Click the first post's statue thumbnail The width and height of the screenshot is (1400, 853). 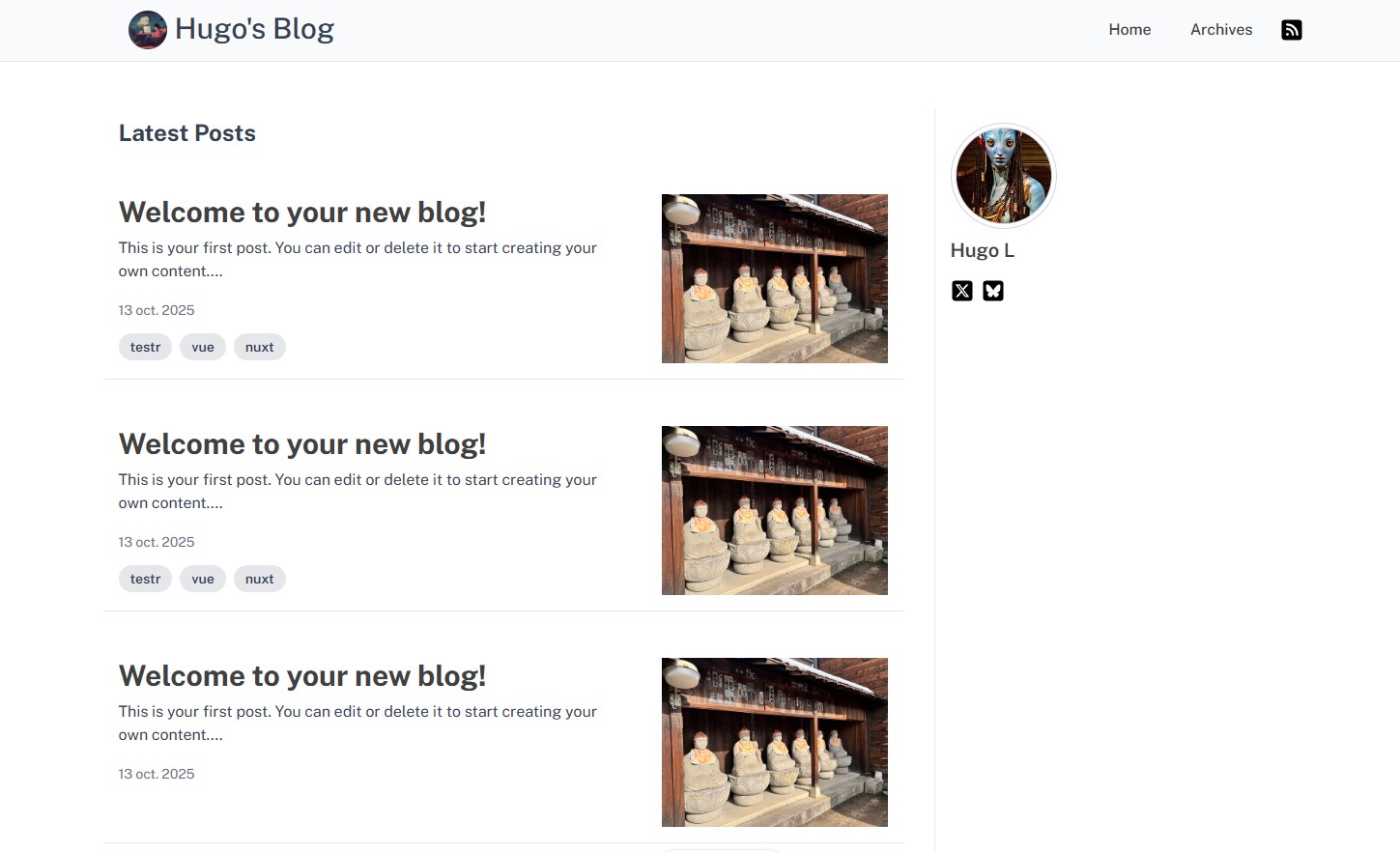(x=774, y=278)
